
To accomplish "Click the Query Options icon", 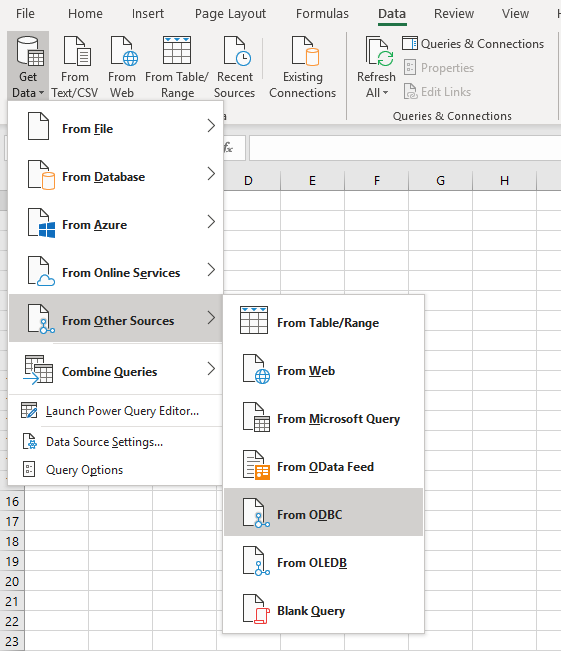I will pyautogui.click(x=29, y=470).
